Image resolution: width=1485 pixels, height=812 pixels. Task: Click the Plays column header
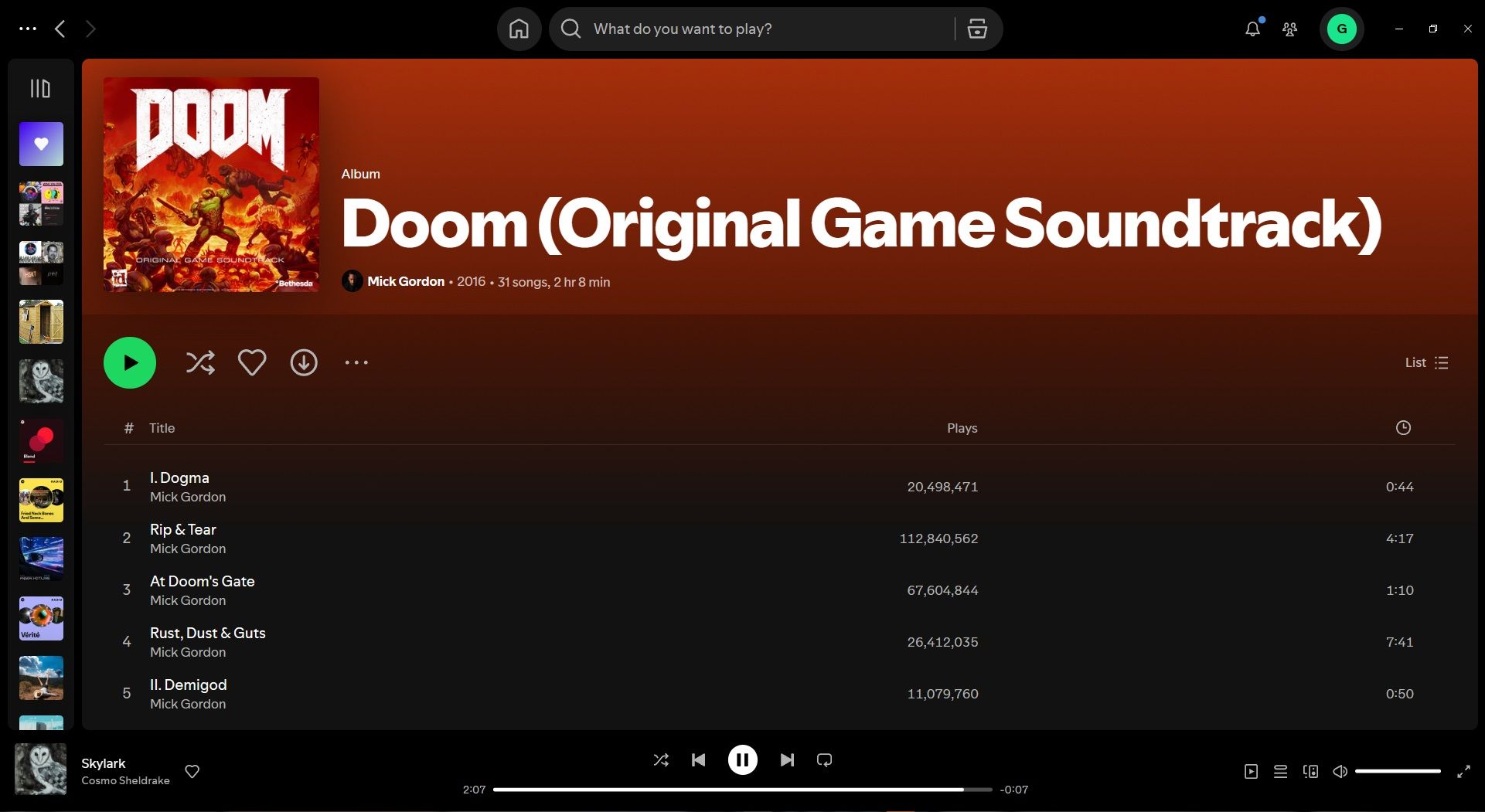(x=962, y=428)
